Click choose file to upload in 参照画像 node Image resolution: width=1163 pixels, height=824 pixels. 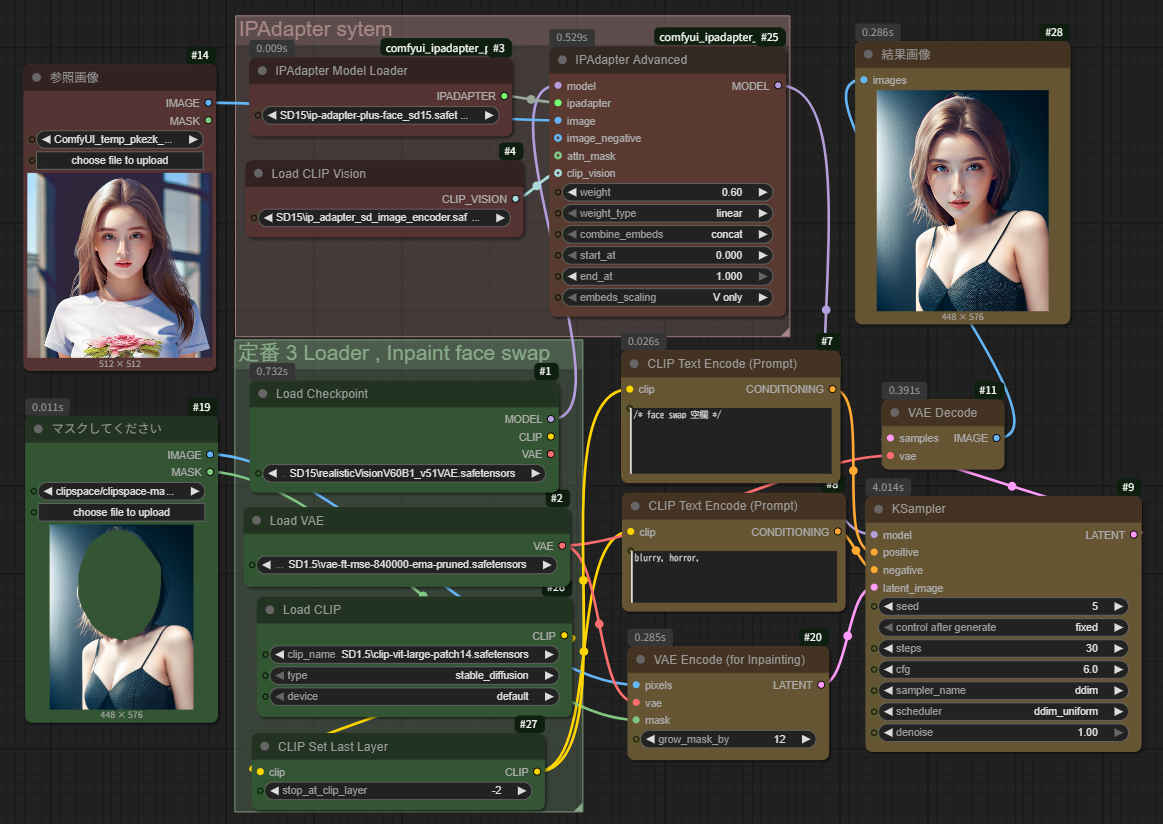point(120,161)
